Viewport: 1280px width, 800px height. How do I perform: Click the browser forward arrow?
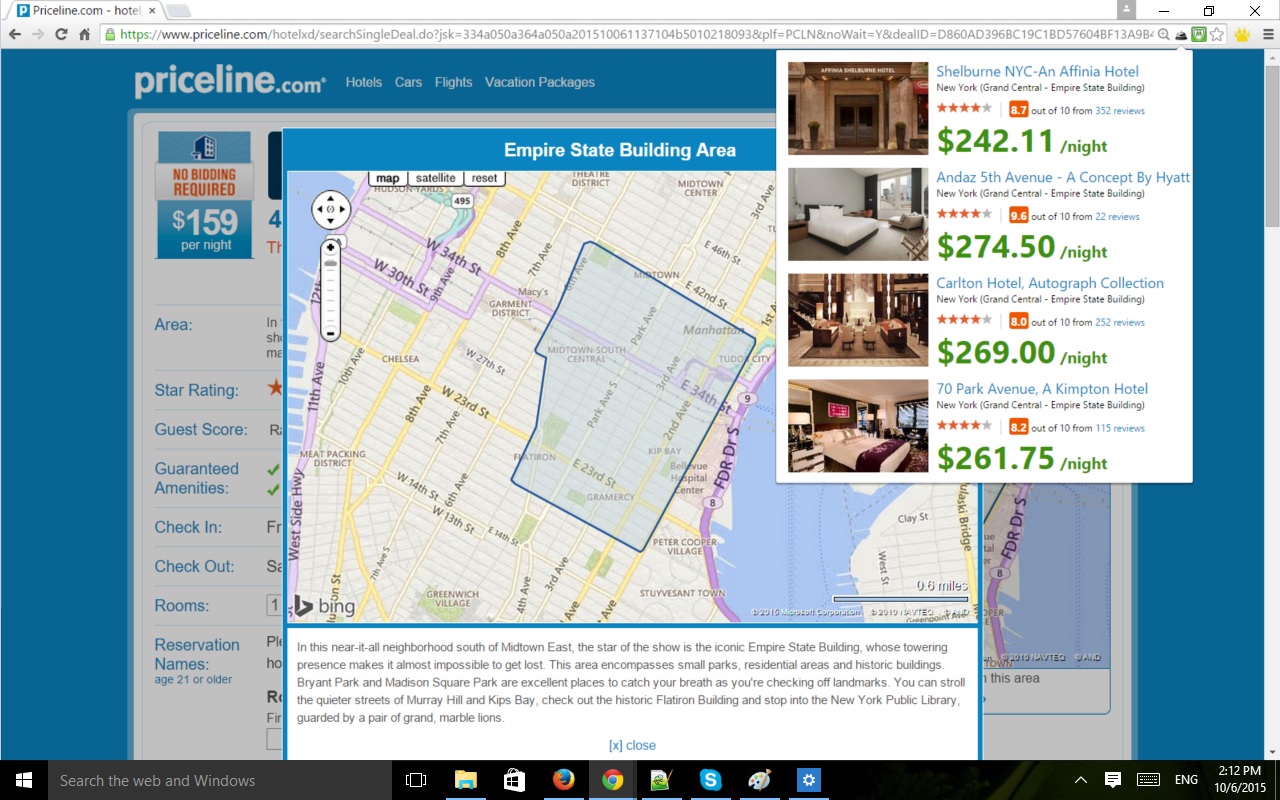(38, 34)
